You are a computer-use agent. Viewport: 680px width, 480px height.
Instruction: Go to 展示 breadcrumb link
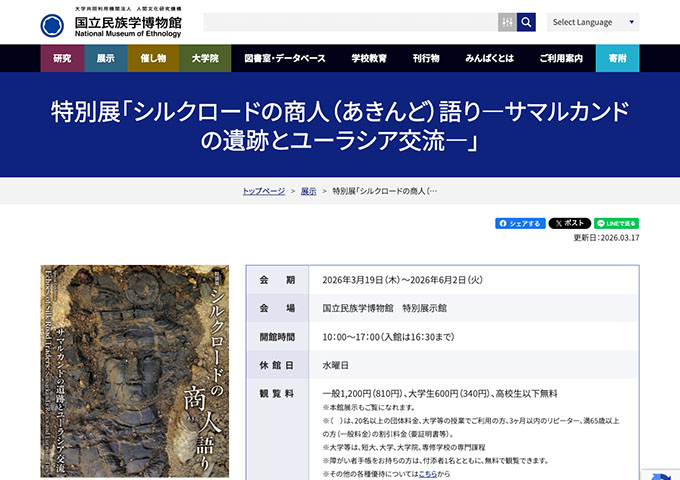tap(308, 191)
